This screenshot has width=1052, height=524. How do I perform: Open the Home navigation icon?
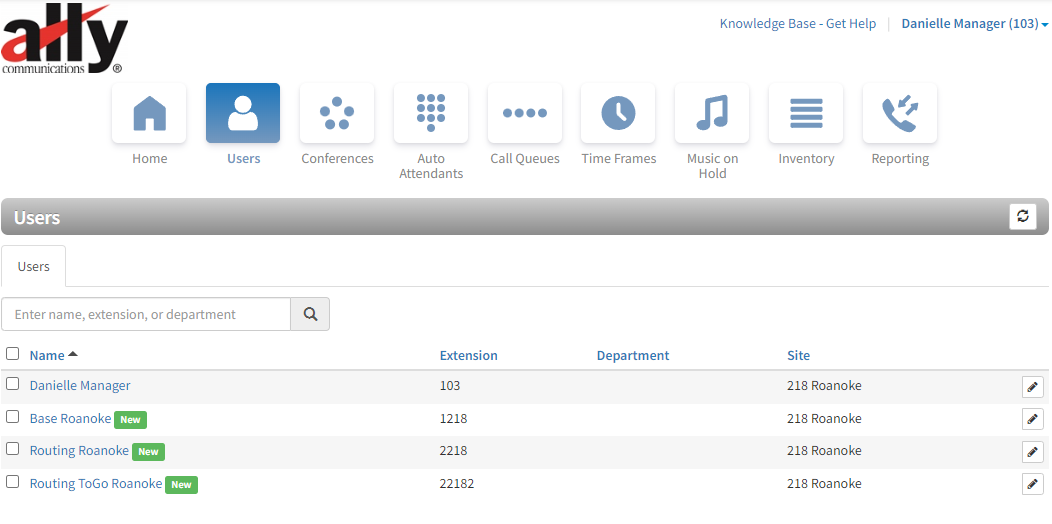[x=149, y=113]
